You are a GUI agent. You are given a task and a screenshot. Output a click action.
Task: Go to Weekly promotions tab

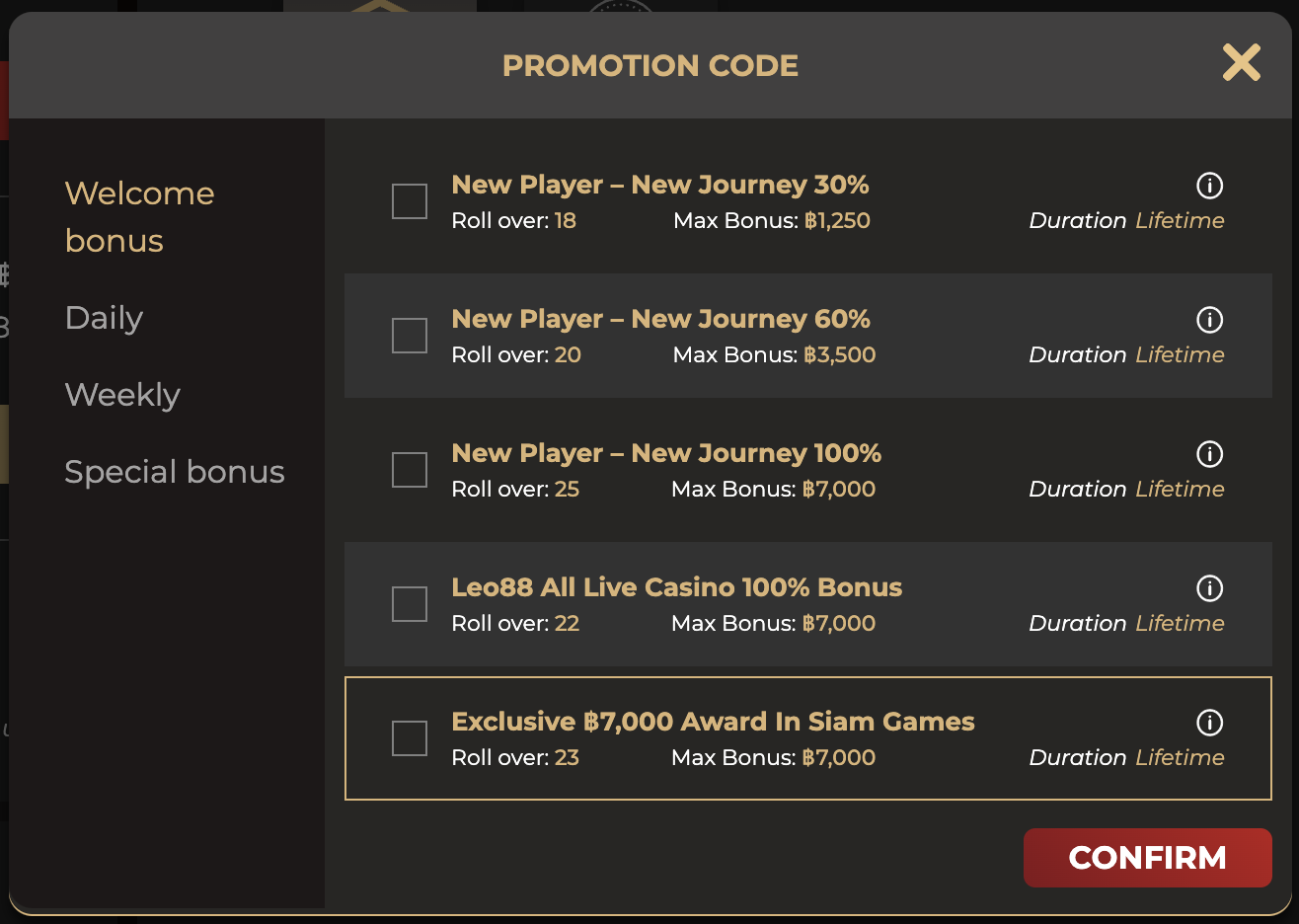pyautogui.click(x=122, y=395)
